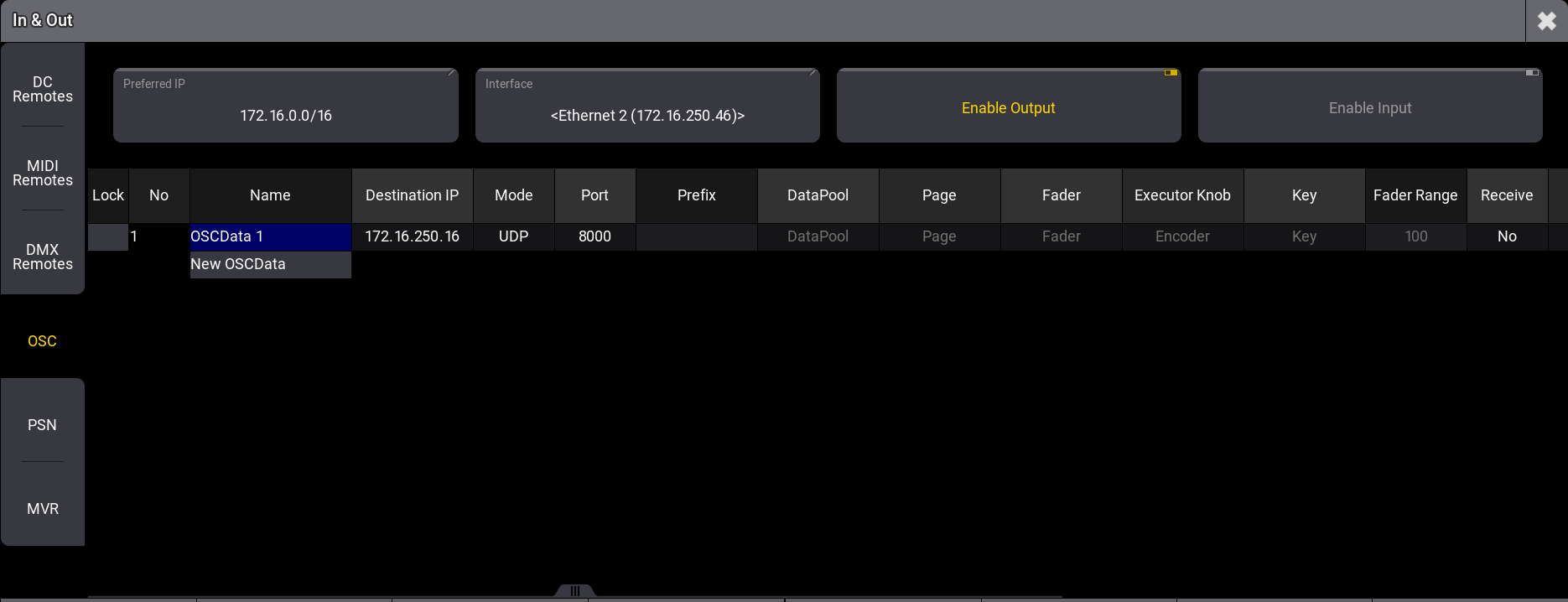Click the Page cell in row 1
This screenshot has width=1568, height=602.
point(939,237)
